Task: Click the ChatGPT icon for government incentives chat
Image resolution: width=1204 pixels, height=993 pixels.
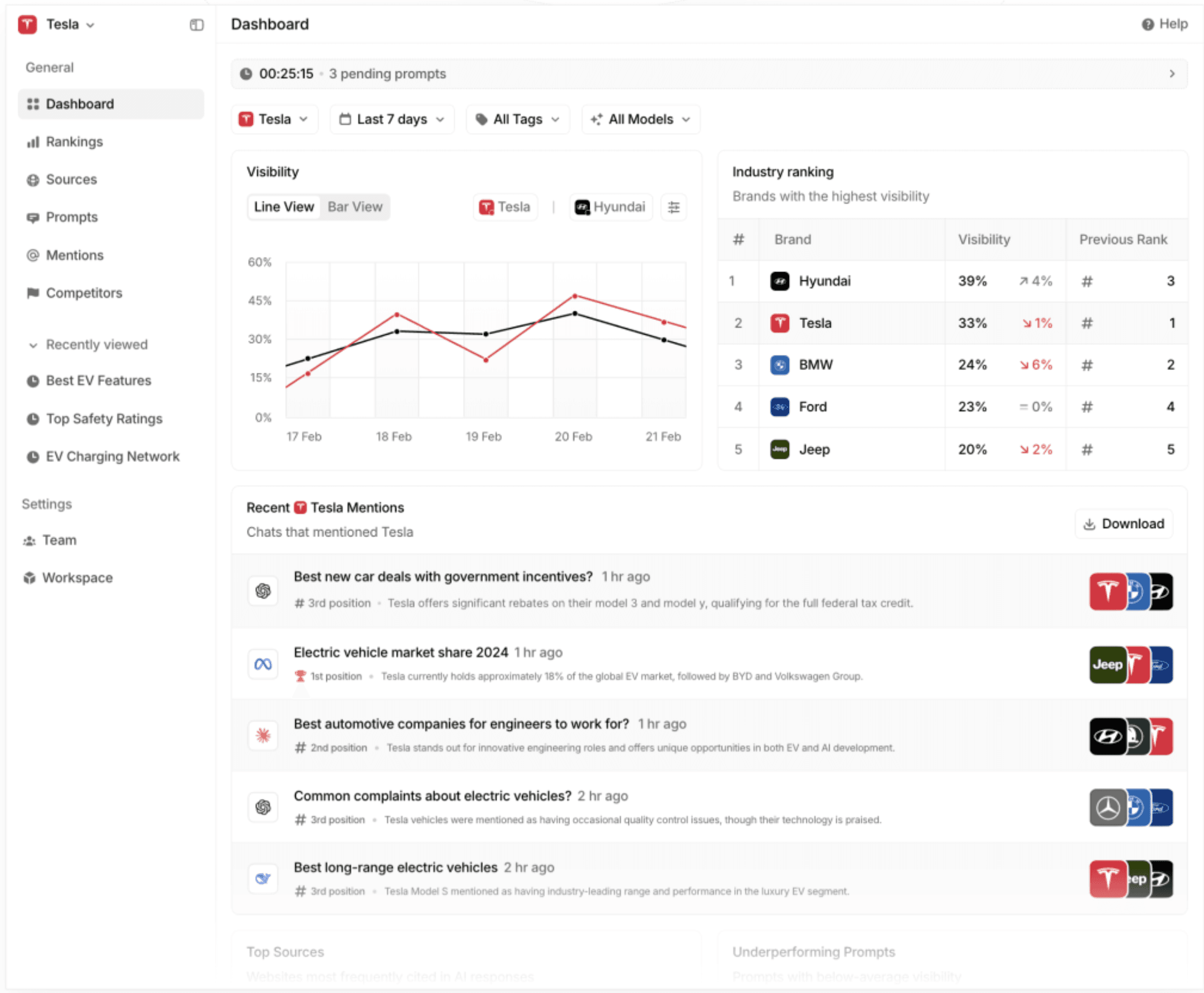Action: coord(263,590)
